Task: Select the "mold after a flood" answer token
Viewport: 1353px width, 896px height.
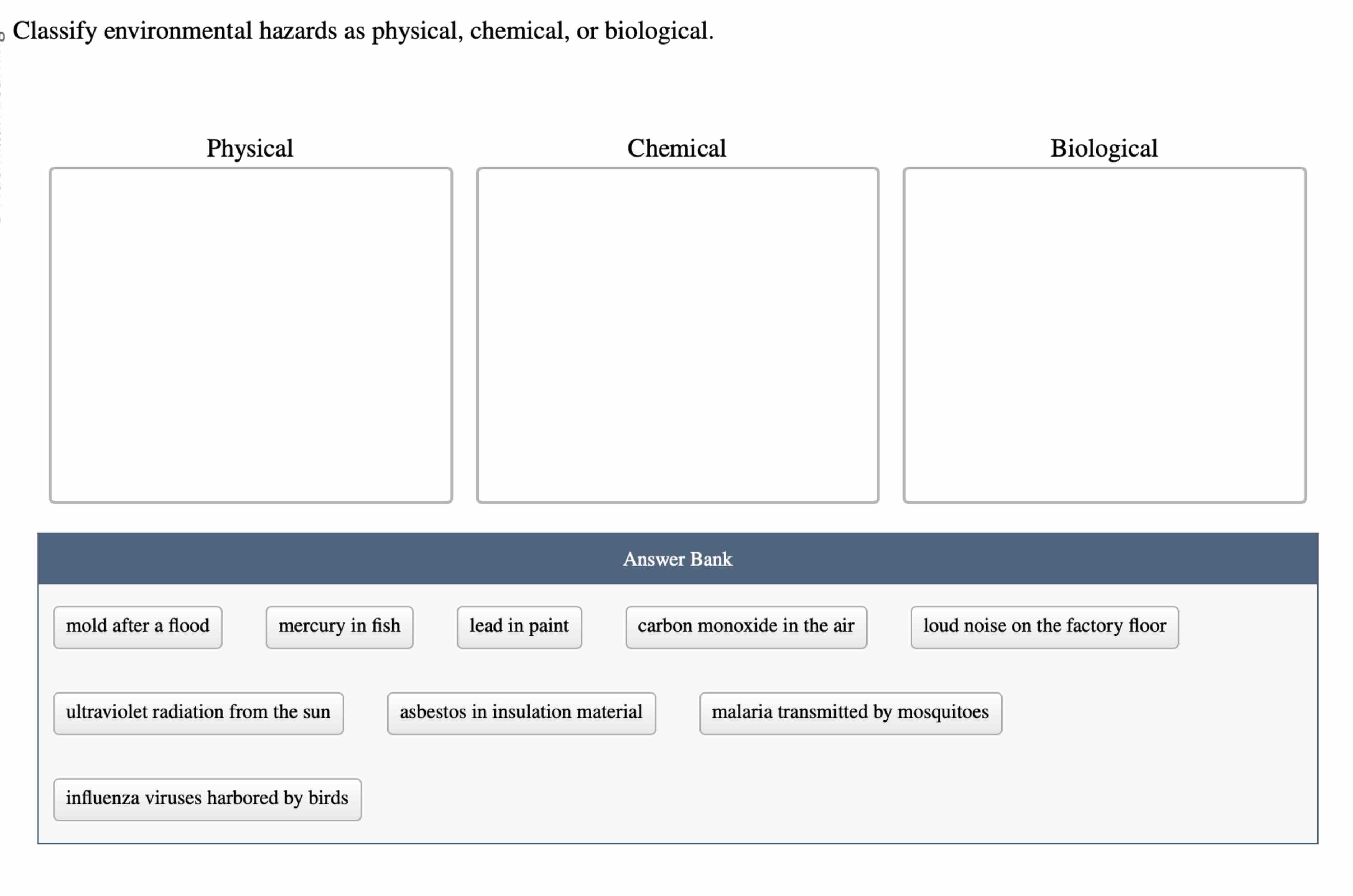Action: (x=137, y=626)
